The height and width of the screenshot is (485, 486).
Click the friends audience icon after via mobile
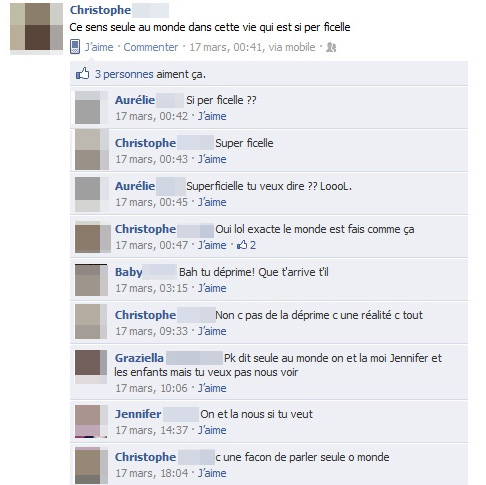click(331, 47)
